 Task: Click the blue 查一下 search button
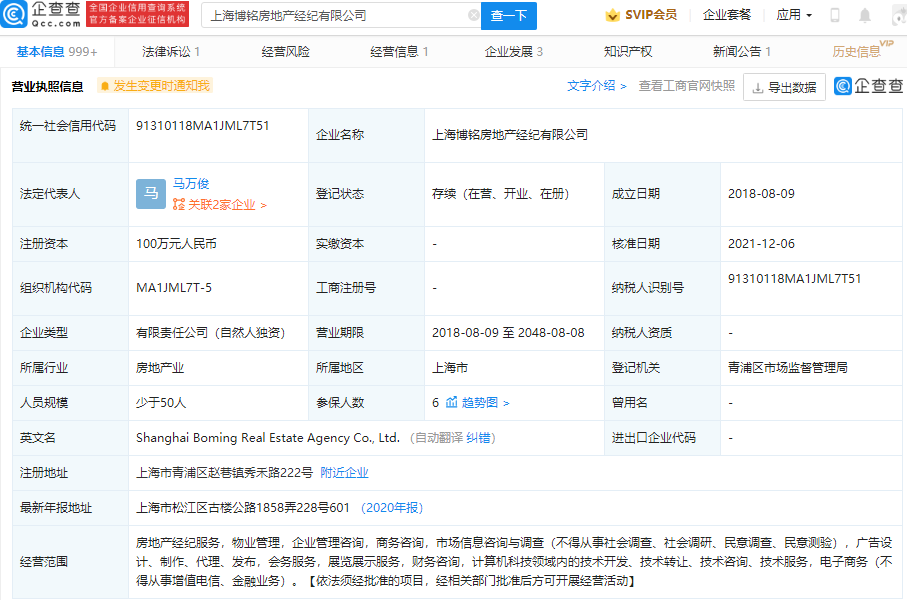[510, 15]
